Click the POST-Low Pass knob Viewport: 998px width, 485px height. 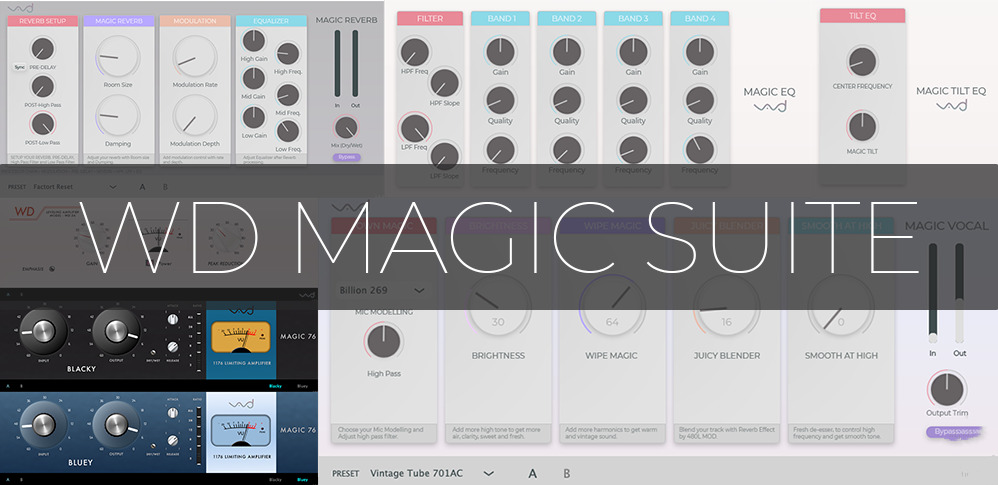tap(43, 123)
